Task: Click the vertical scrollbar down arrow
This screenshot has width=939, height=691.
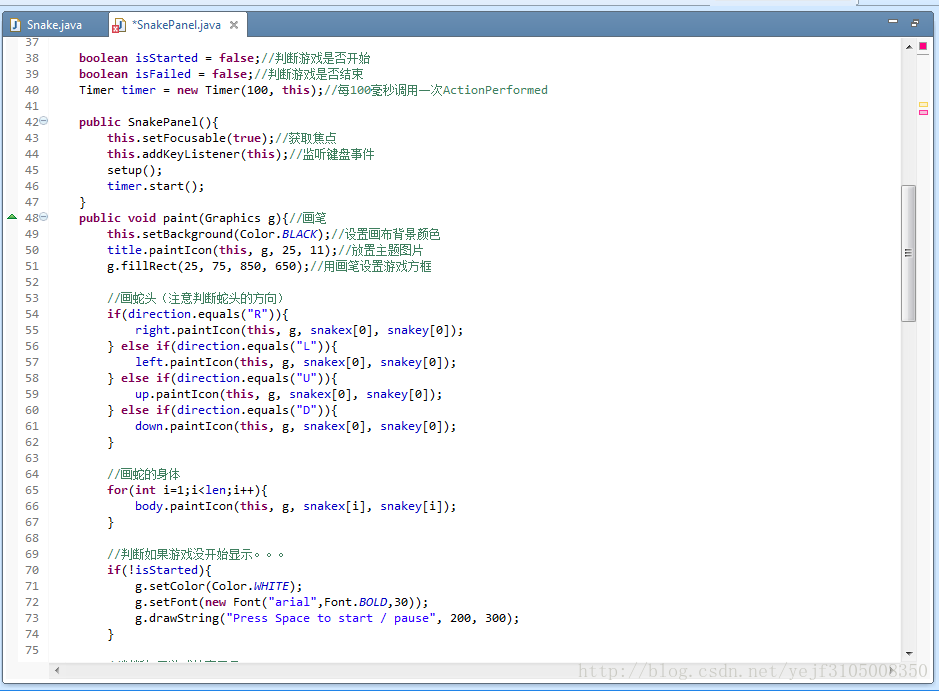Action: pyautogui.click(x=909, y=653)
